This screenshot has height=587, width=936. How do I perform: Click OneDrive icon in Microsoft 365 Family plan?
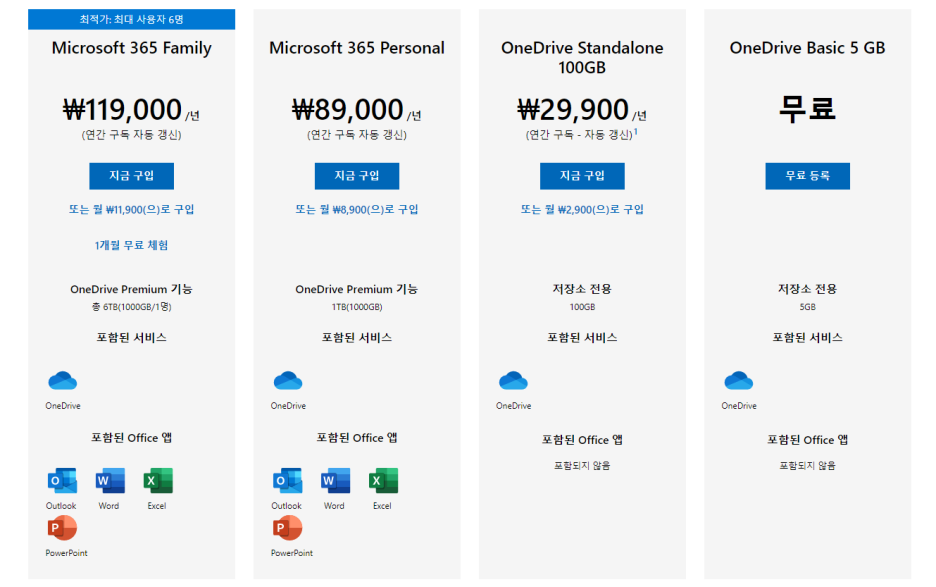(x=63, y=381)
